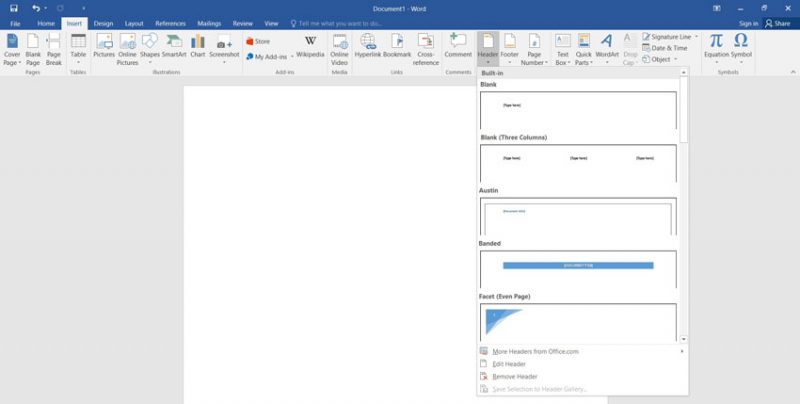Open the Footer gallery
The height and width of the screenshot is (404, 800).
tap(509, 49)
